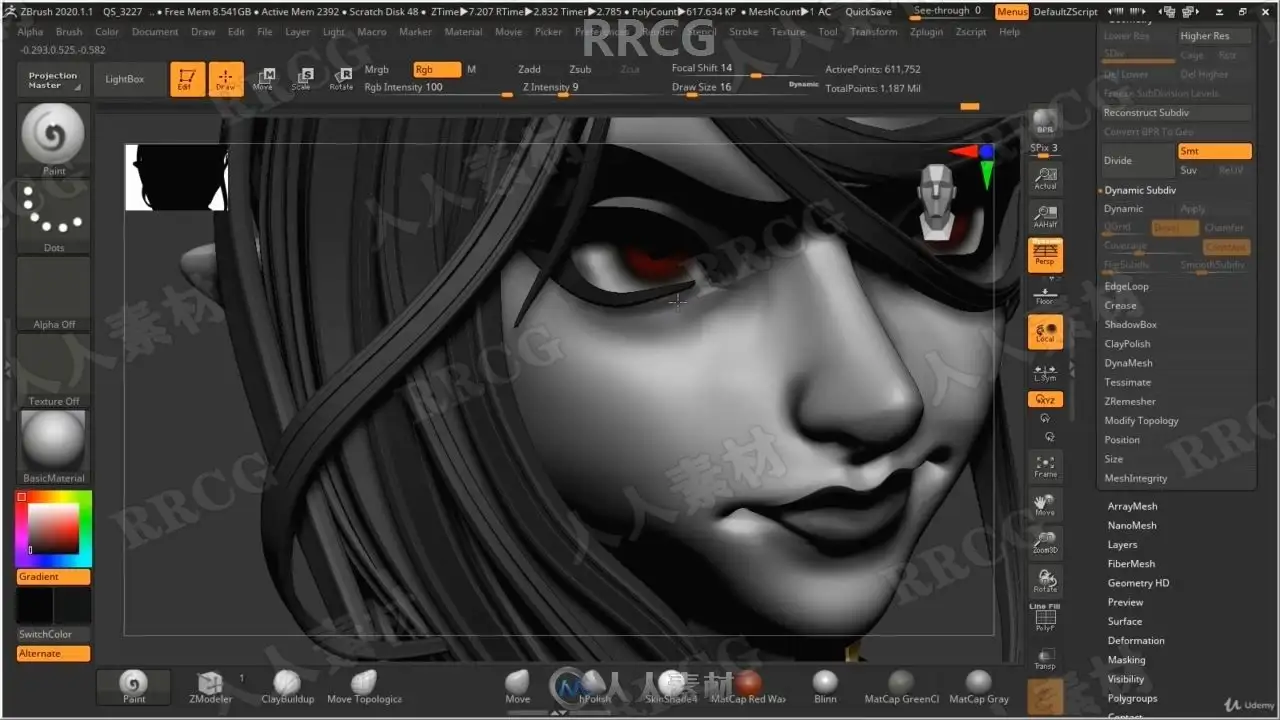Click the Move canvas hand icon
Image resolution: width=1280 pixels, height=720 pixels.
[1045, 505]
